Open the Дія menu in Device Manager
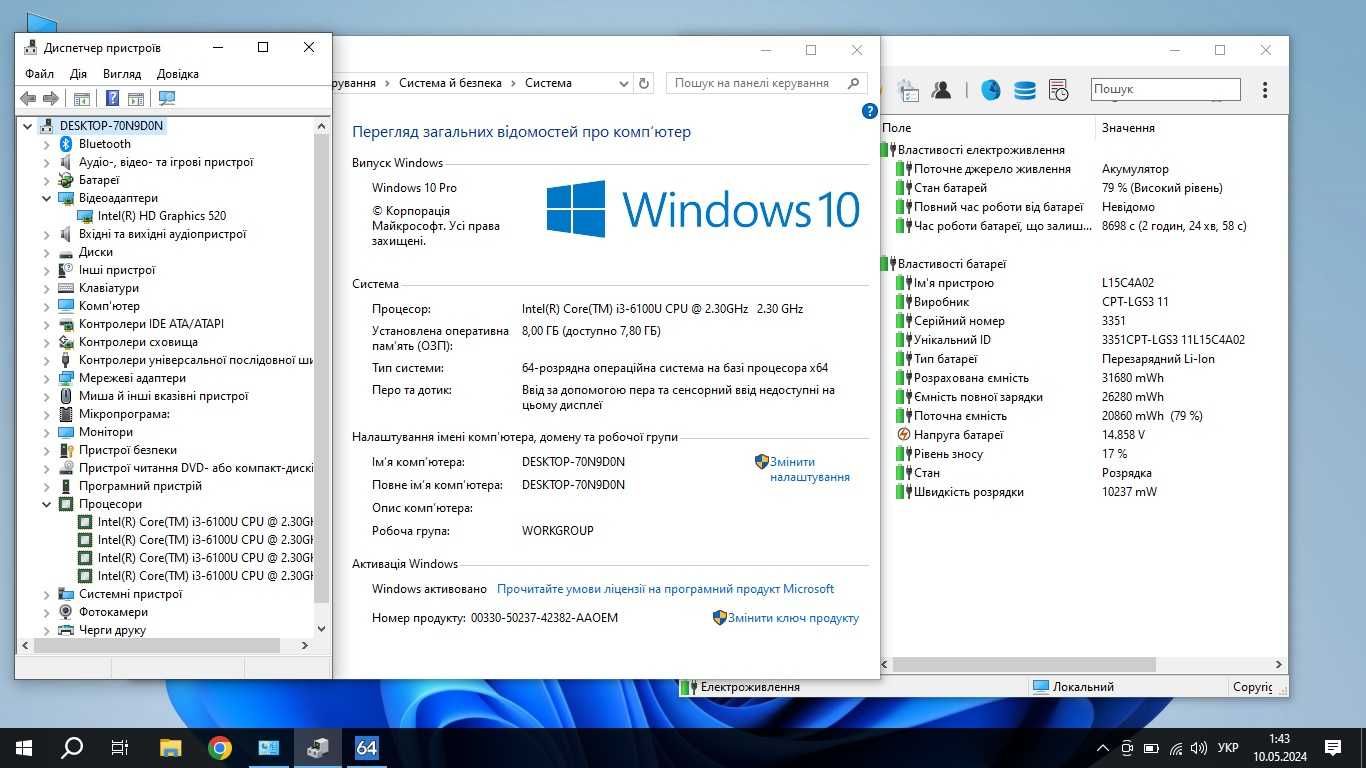Screen dimensions: 1366x768 tap(79, 74)
